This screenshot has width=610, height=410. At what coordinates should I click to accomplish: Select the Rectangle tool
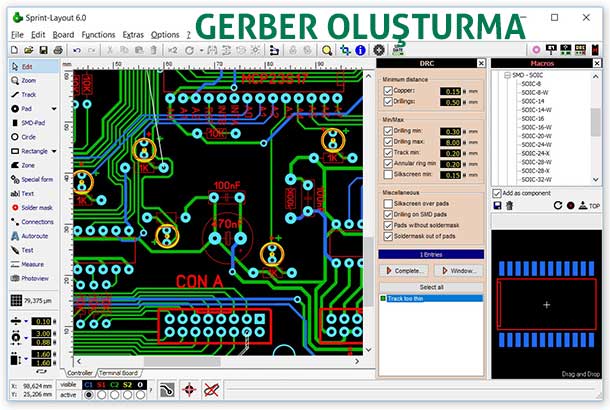click(x=29, y=151)
